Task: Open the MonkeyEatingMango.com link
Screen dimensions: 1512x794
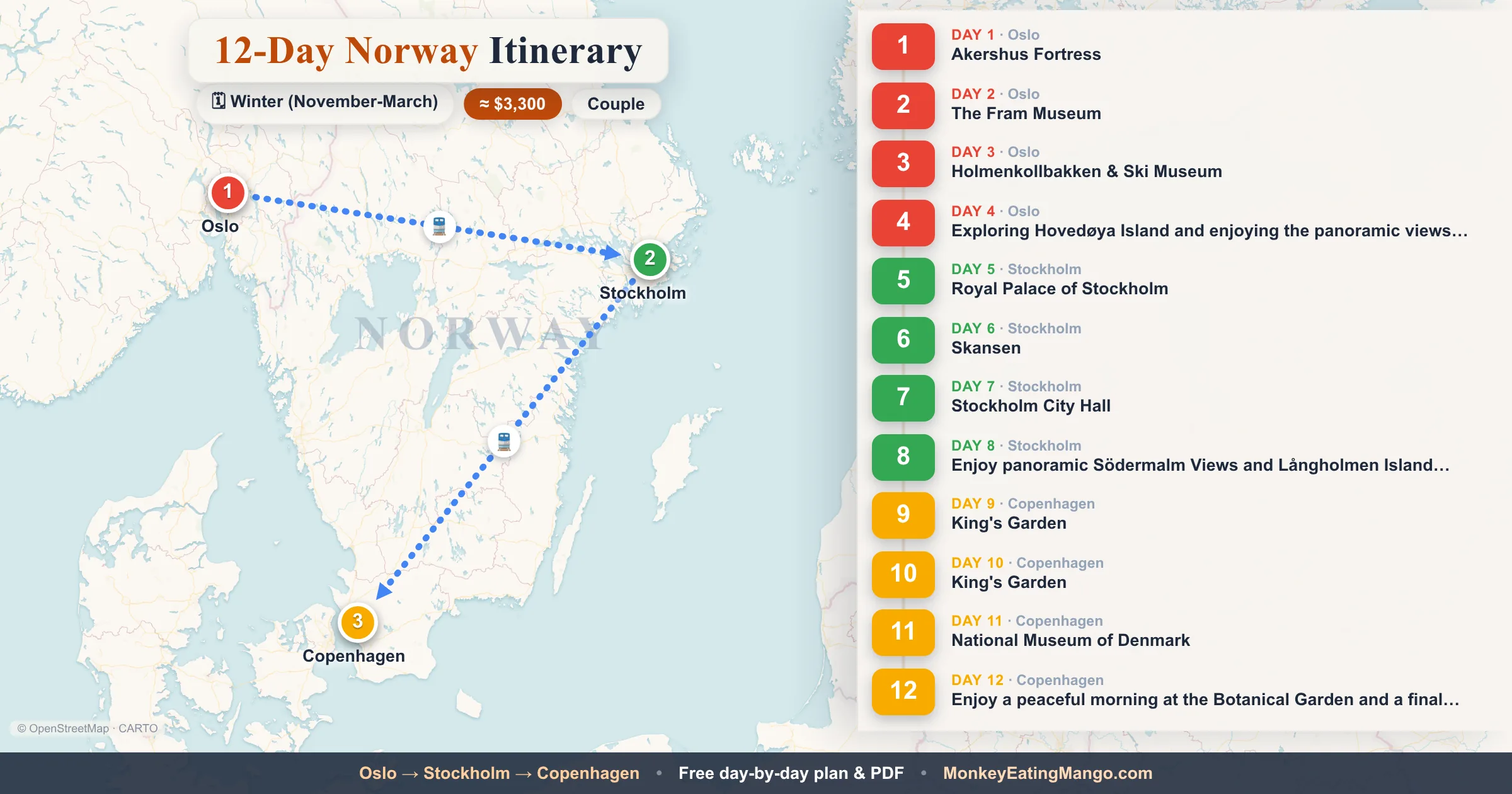Action: point(1047,773)
